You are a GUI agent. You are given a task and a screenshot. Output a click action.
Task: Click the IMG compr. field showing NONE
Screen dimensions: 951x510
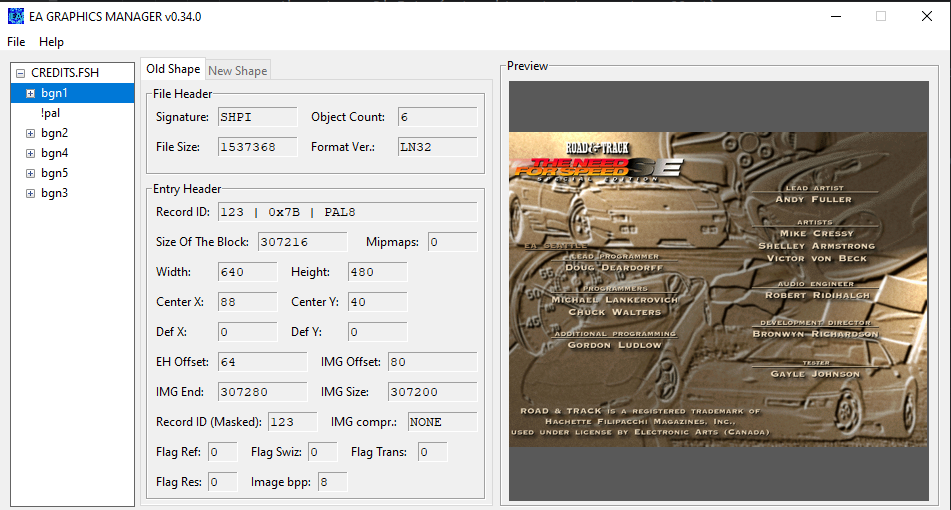[x=441, y=422]
